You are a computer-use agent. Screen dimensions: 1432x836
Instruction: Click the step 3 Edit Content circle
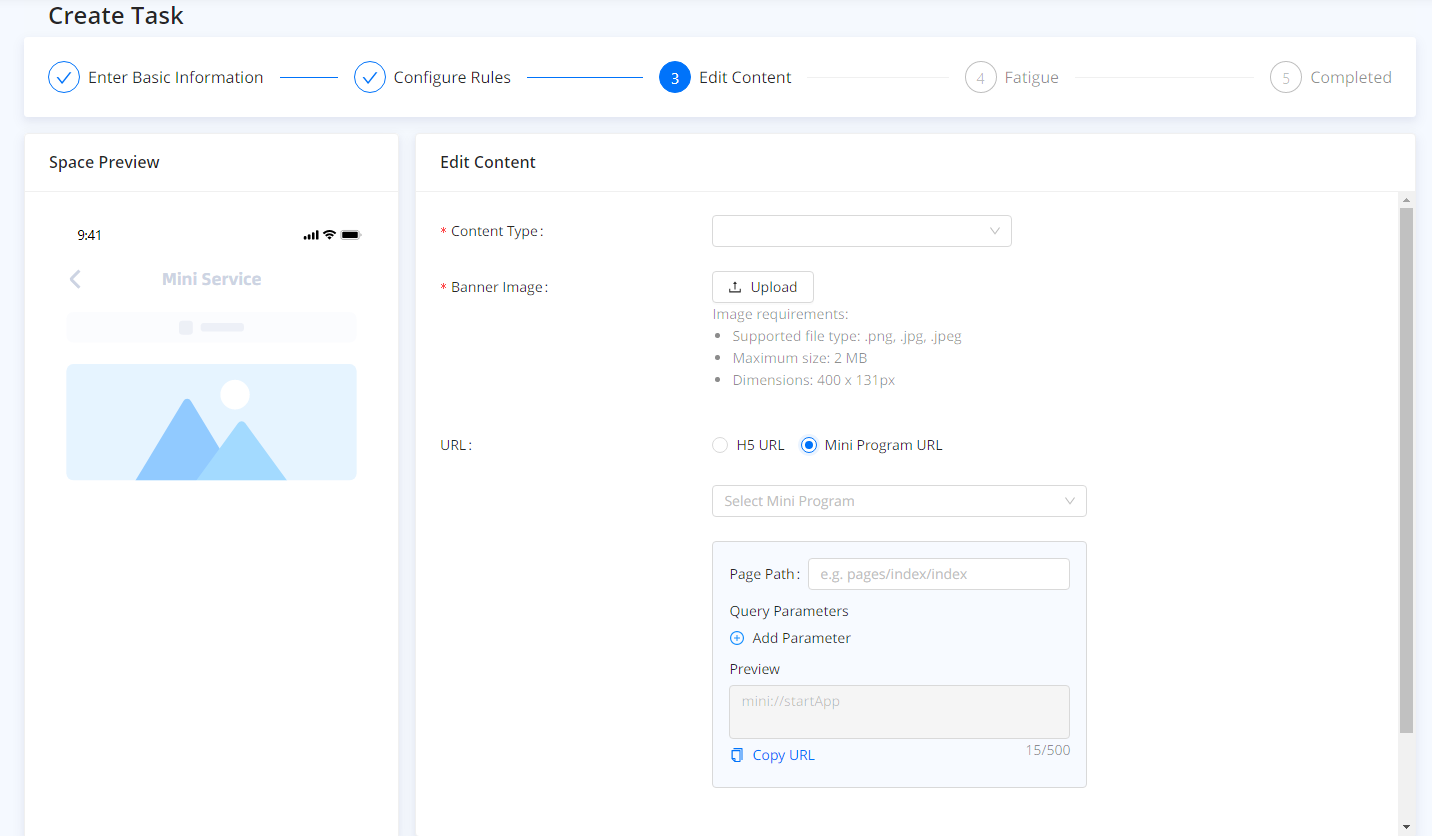(x=675, y=77)
